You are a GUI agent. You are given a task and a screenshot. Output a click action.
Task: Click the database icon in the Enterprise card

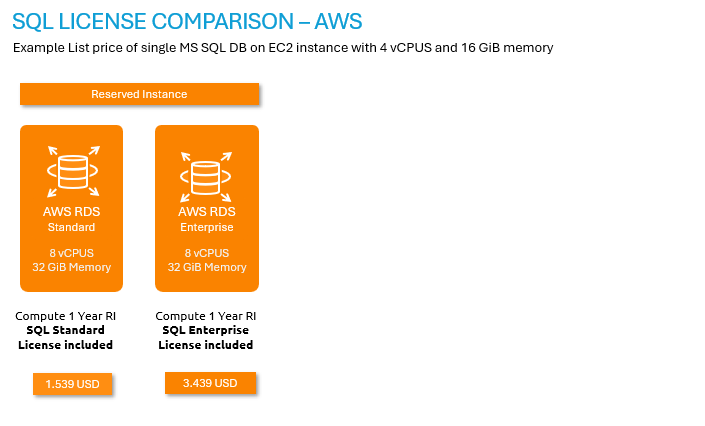click(x=207, y=173)
